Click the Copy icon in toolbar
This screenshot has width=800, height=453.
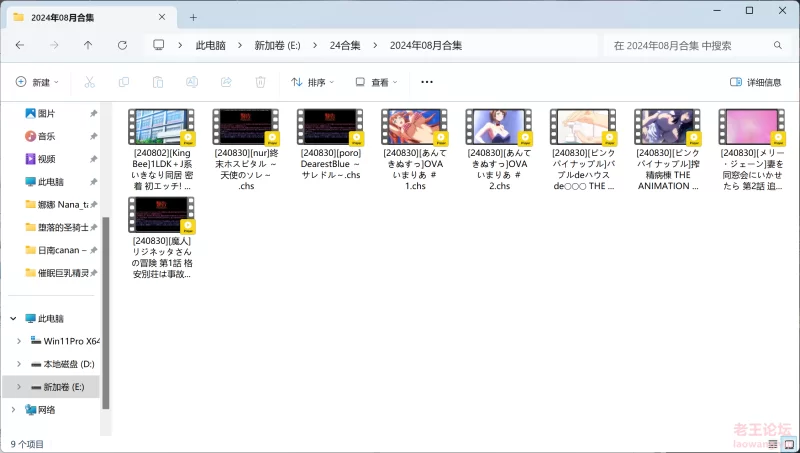(124, 82)
